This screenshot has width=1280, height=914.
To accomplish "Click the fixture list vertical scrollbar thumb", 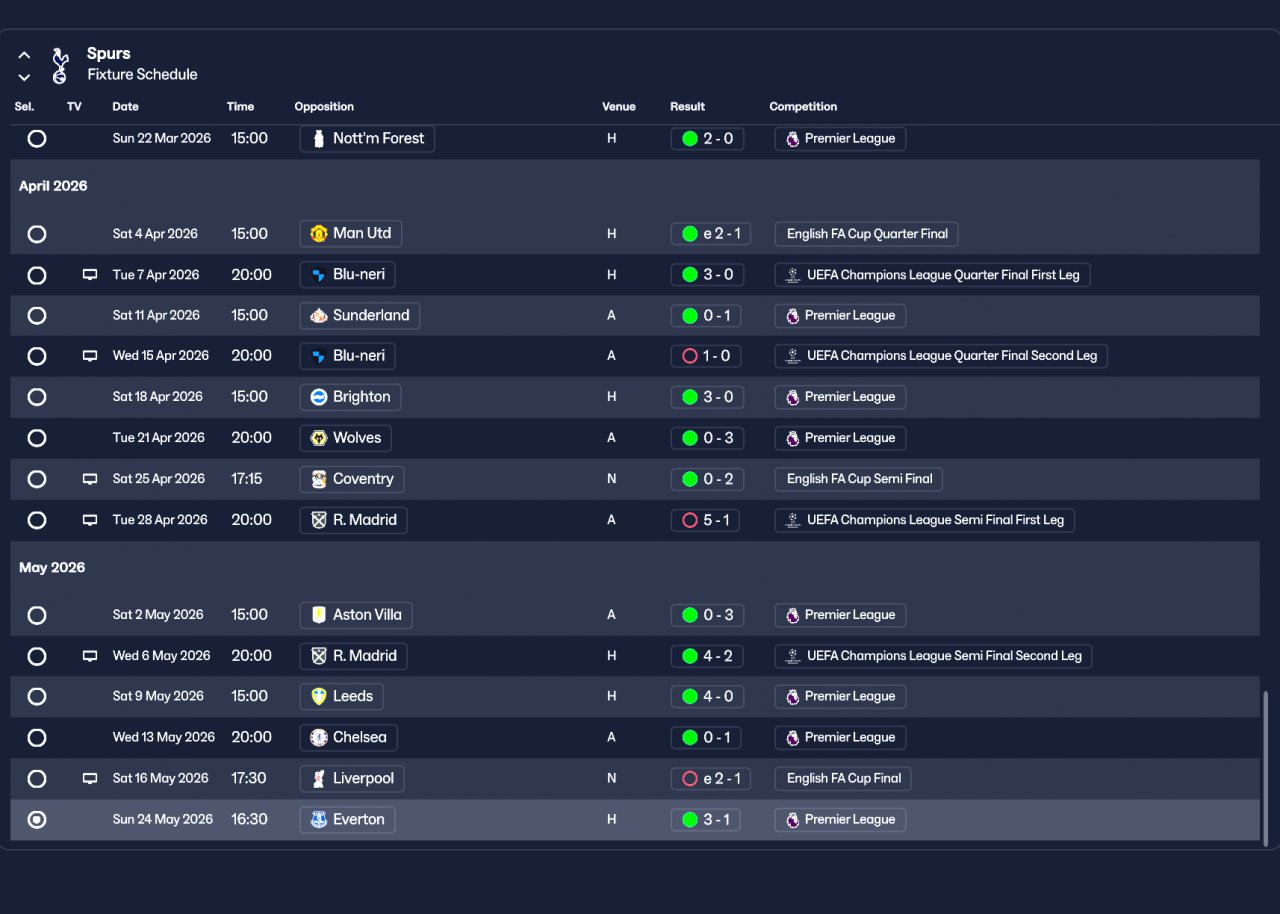I will click(x=1267, y=769).
